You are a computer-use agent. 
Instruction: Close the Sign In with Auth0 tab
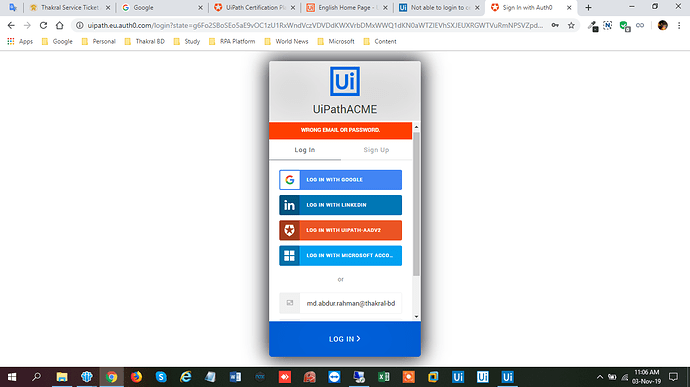(x=569, y=7)
